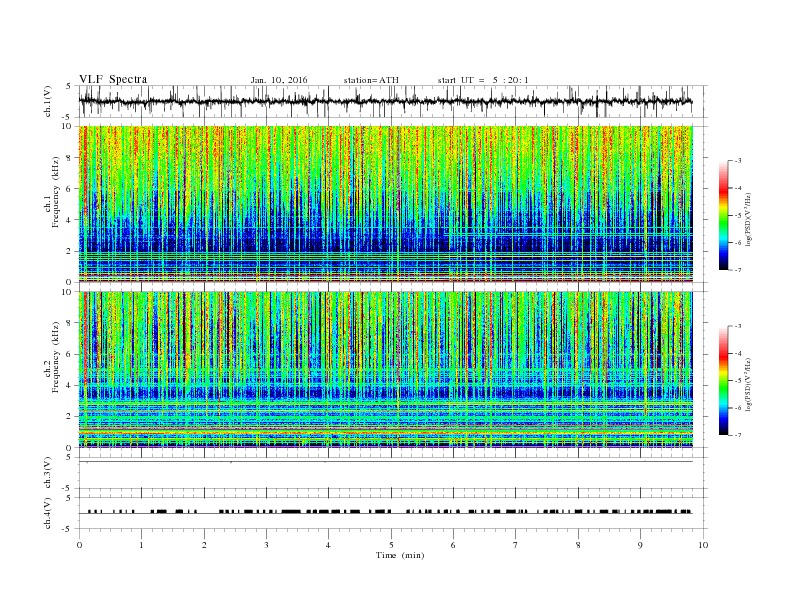Click the ch.2 frequency tick label "8"
The height and width of the screenshot is (612, 792).
pos(70,323)
